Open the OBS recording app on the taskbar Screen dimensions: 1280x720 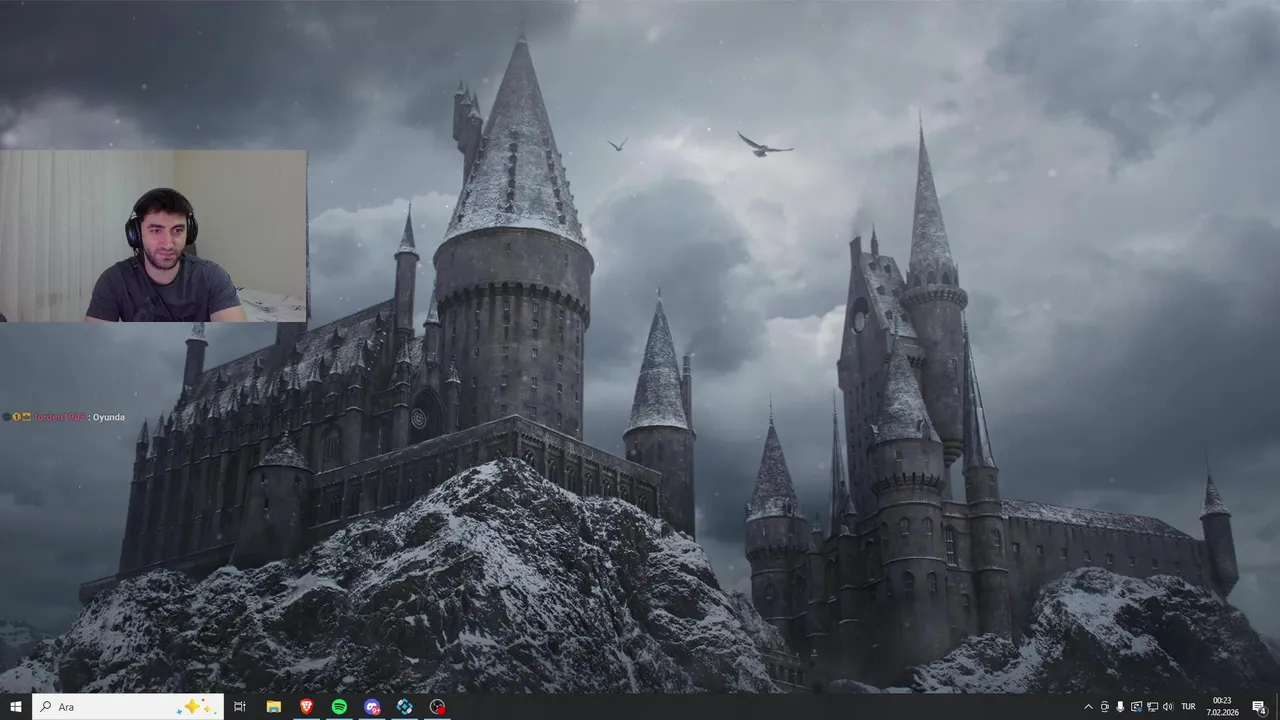(x=438, y=707)
